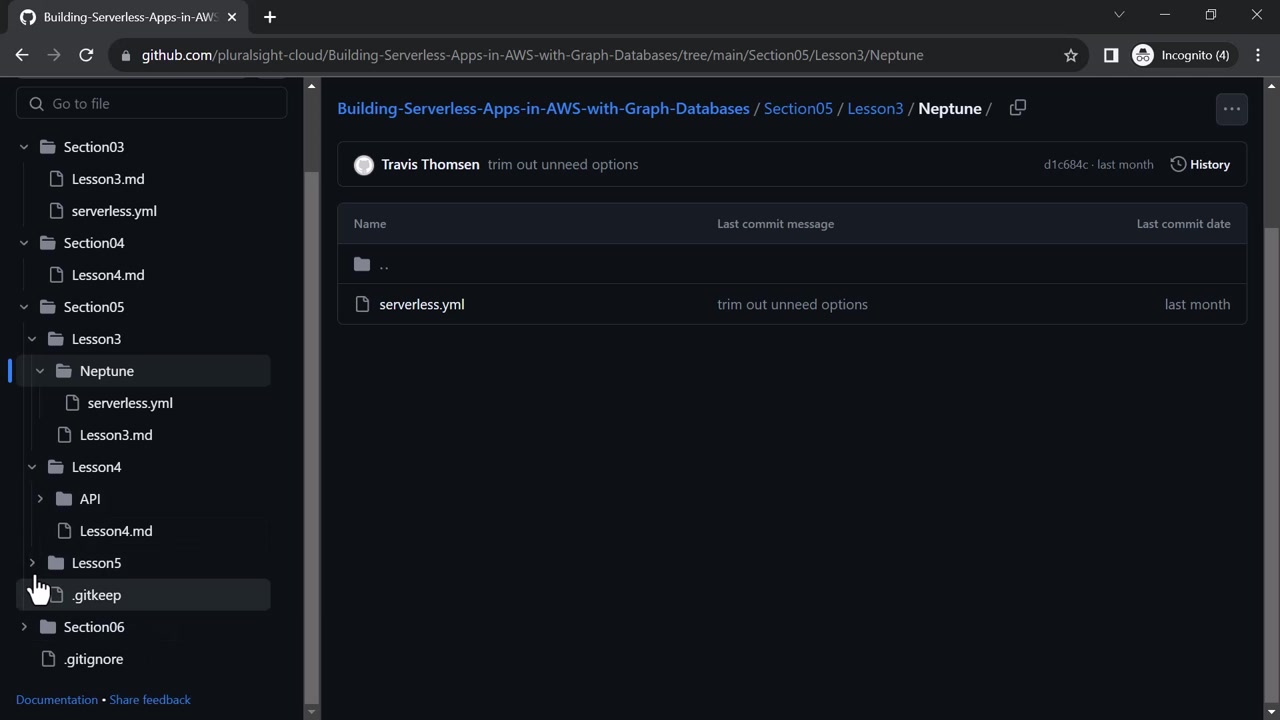Go to Lesson3 via the breadcrumb
Viewport: 1280px width, 720px height.
[875, 108]
